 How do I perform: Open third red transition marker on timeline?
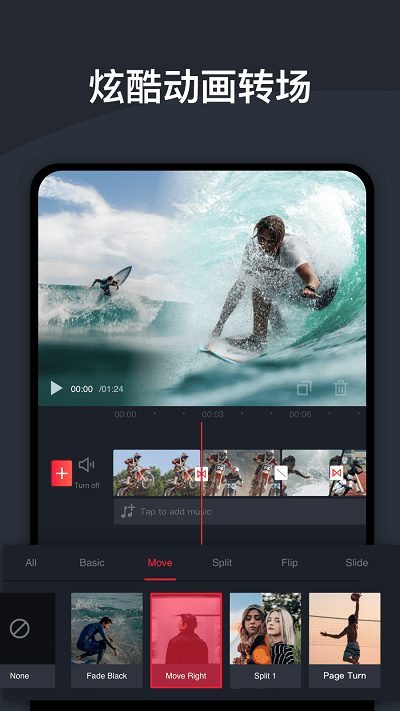[x=336, y=473]
